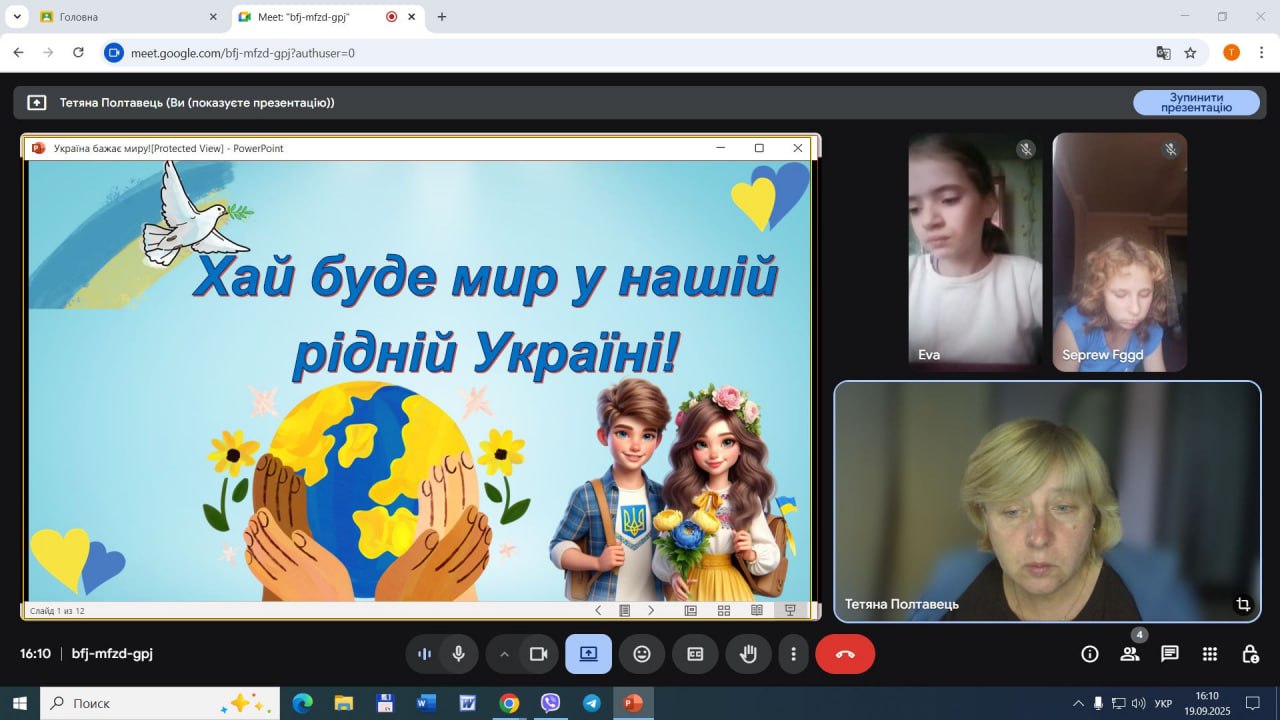This screenshot has width=1280, height=720.
Task: Open host controls lock icon
Action: [1250, 654]
